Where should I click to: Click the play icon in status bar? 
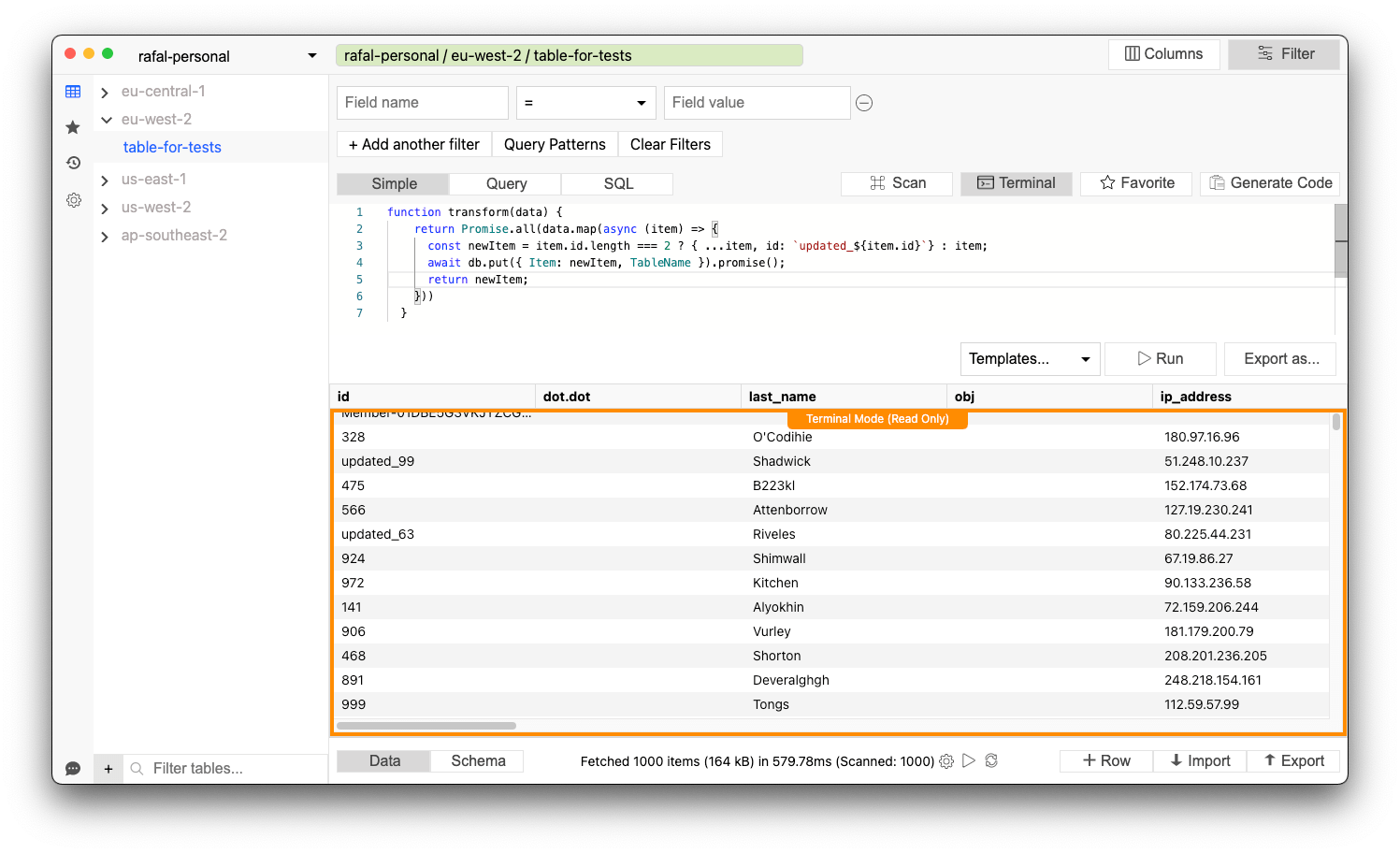tap(969, 761)
